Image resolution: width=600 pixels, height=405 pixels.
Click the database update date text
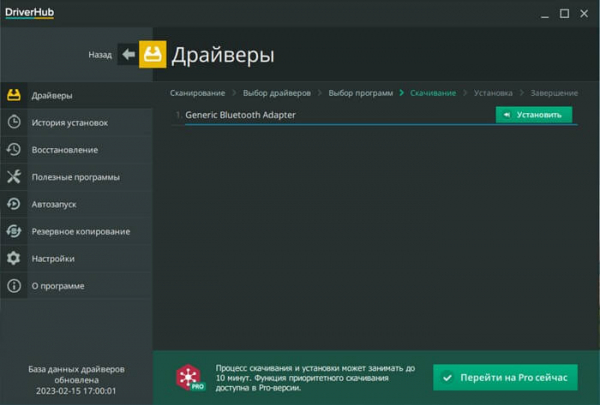click(76, 380)
